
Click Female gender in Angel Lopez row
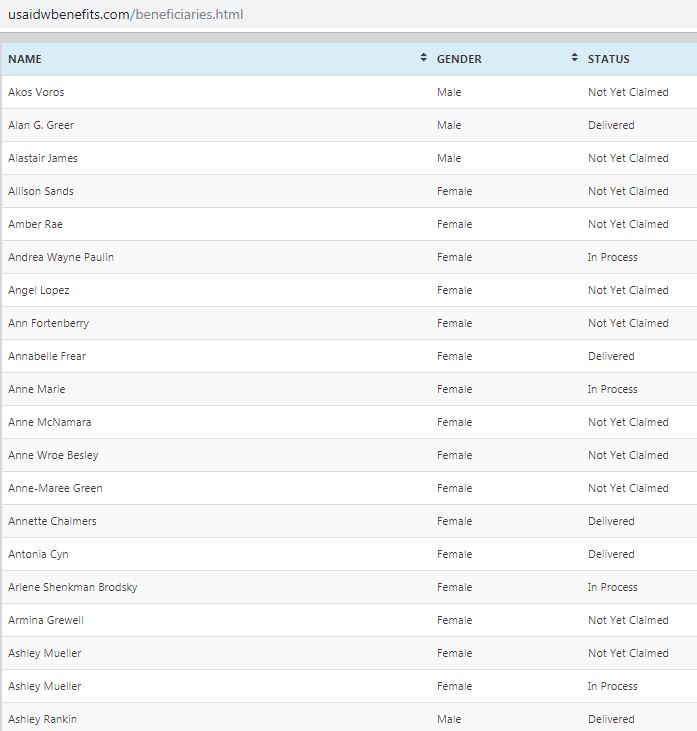coord(455,290)
